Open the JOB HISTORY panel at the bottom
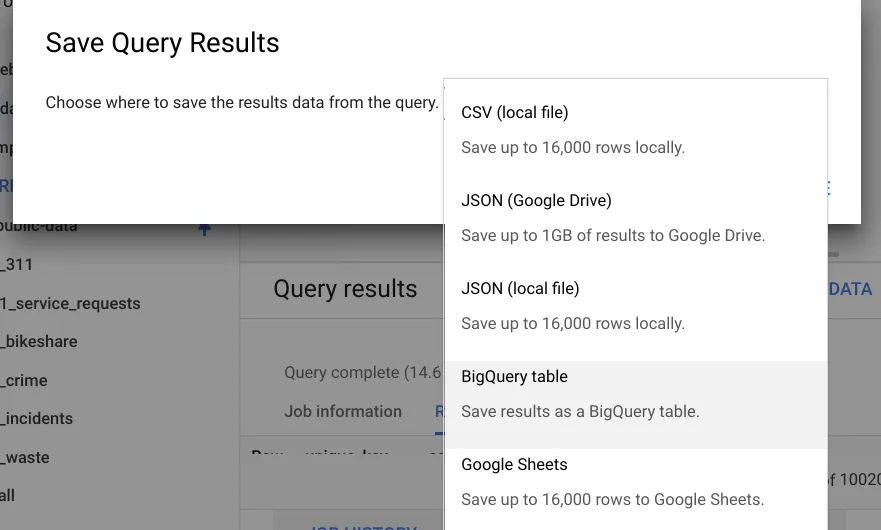This screenshot has width=881, height=530. point(360,525)
